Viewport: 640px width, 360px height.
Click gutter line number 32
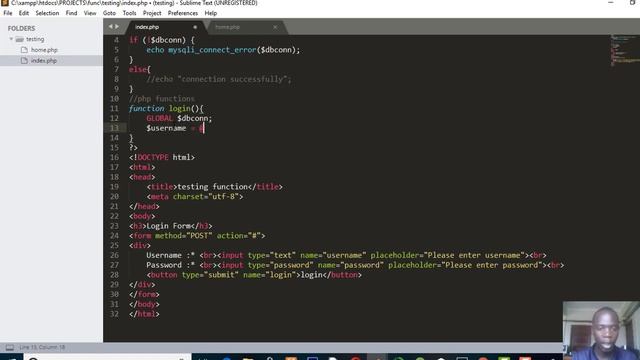tap(114, 314)
